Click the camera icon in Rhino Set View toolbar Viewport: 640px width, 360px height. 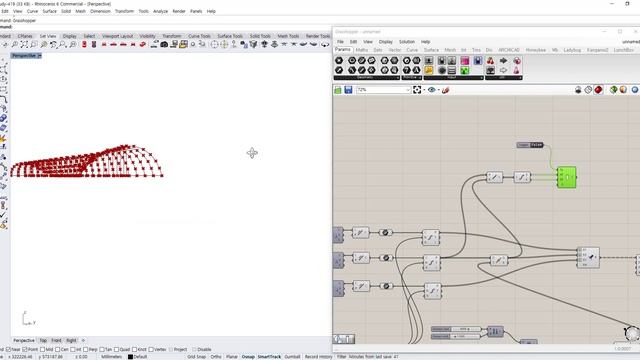tap(164, 44)
